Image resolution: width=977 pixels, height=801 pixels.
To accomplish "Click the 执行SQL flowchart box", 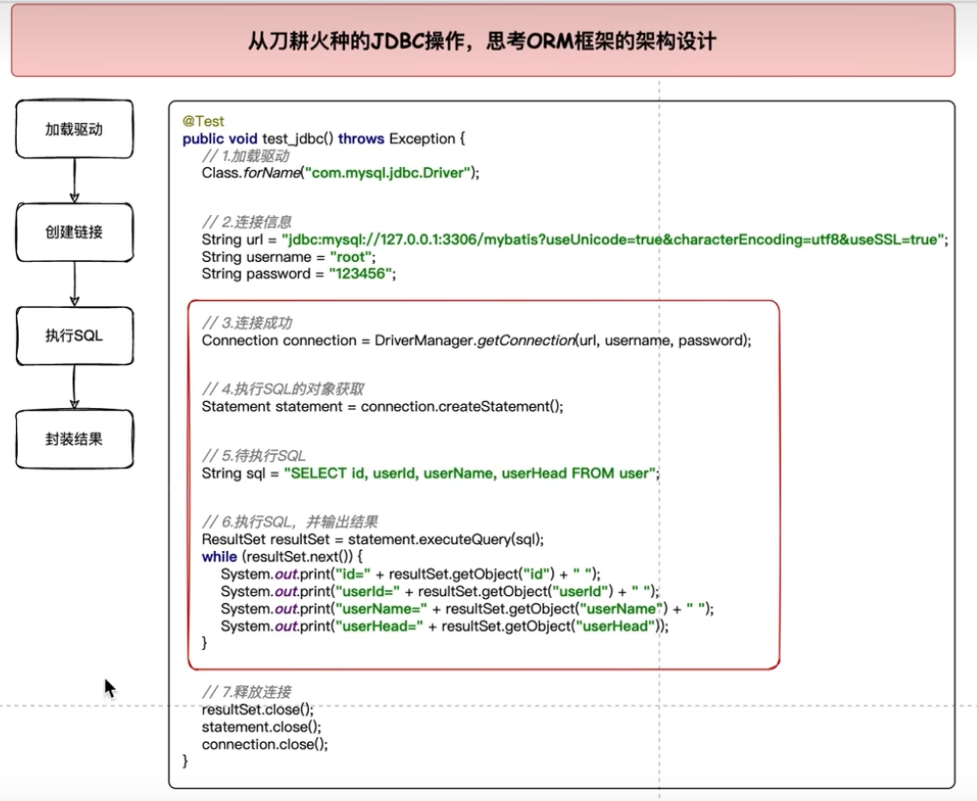I will tap(74, 335).
